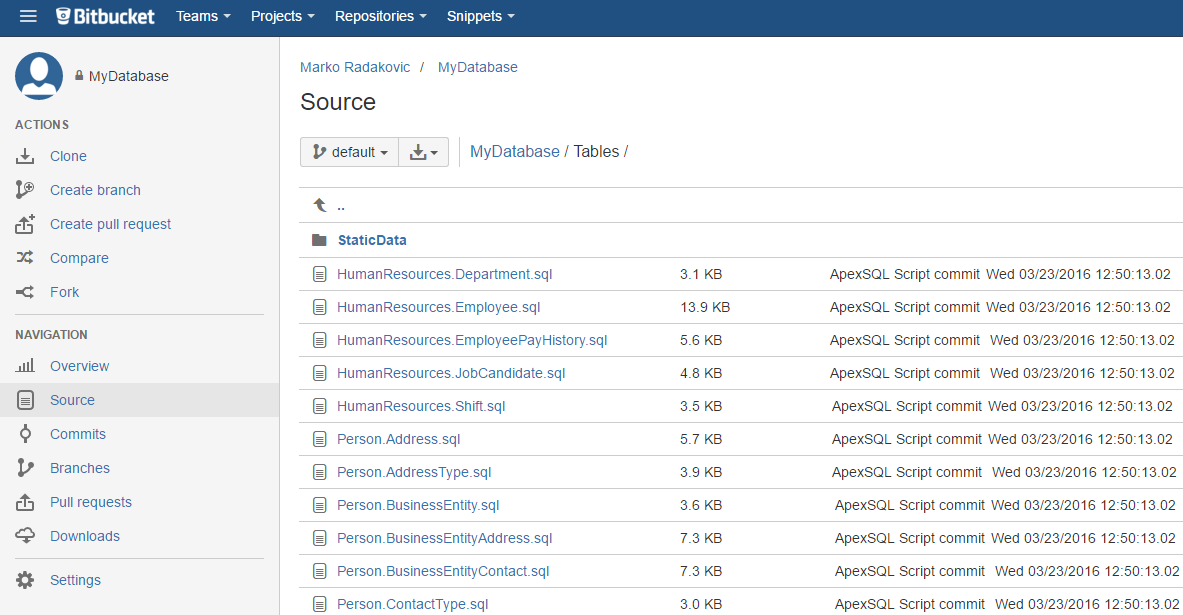Open the hamburger menu icon
The height and width of the screenshot is (615, 1183).
[28, 16]
